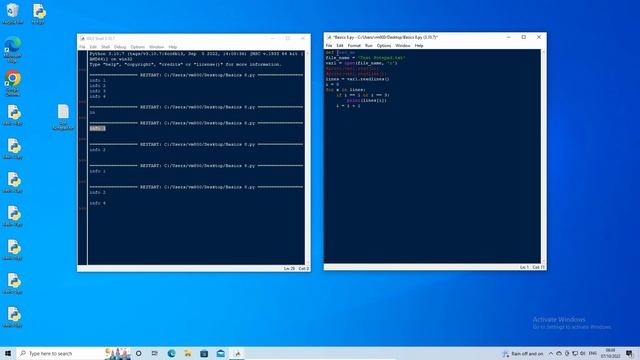The height and width of the screenshot is (360, 640).
Task: Open the notification center icon
Action: pyautogui.click(x=629, y=353)
